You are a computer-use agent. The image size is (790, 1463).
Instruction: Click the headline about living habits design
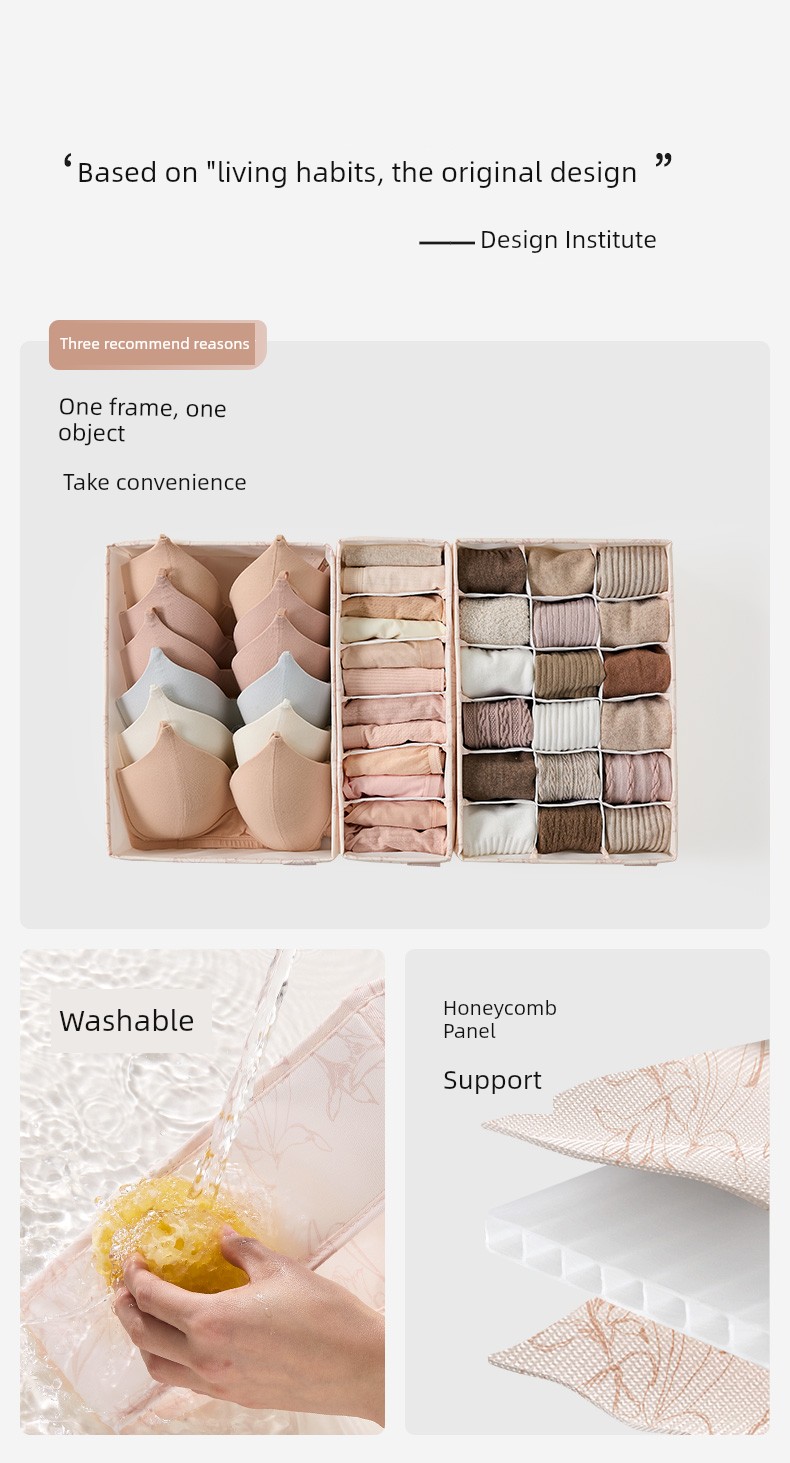tap(357, 173)
